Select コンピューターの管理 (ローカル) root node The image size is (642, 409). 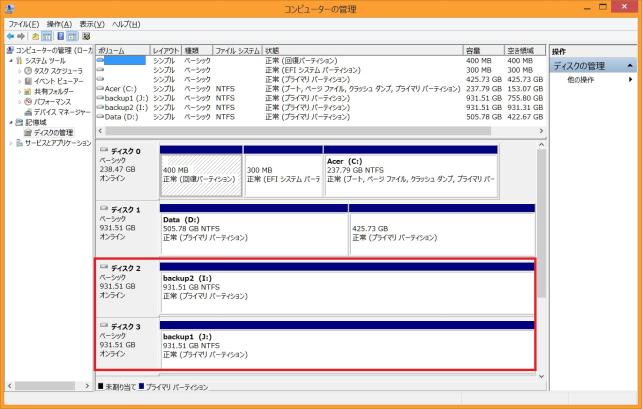point(54,50)
